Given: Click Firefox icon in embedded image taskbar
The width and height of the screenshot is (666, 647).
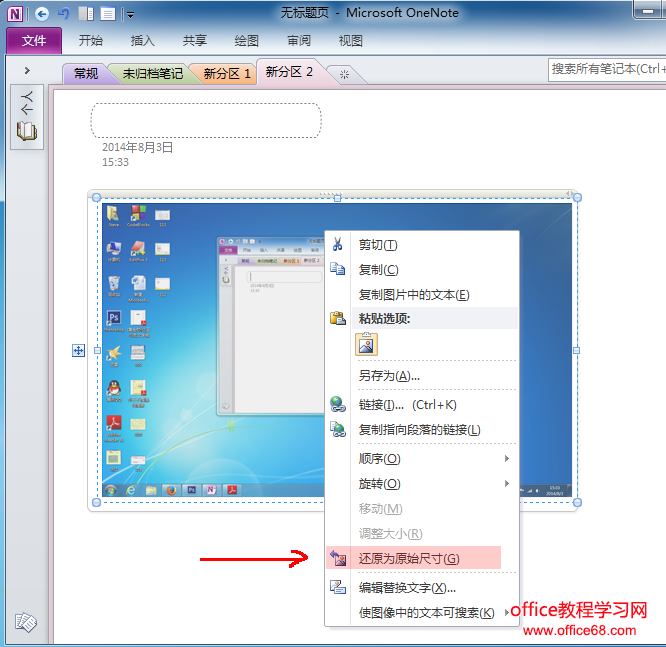Looking at the screenshot, I should [x=171, y=490].
